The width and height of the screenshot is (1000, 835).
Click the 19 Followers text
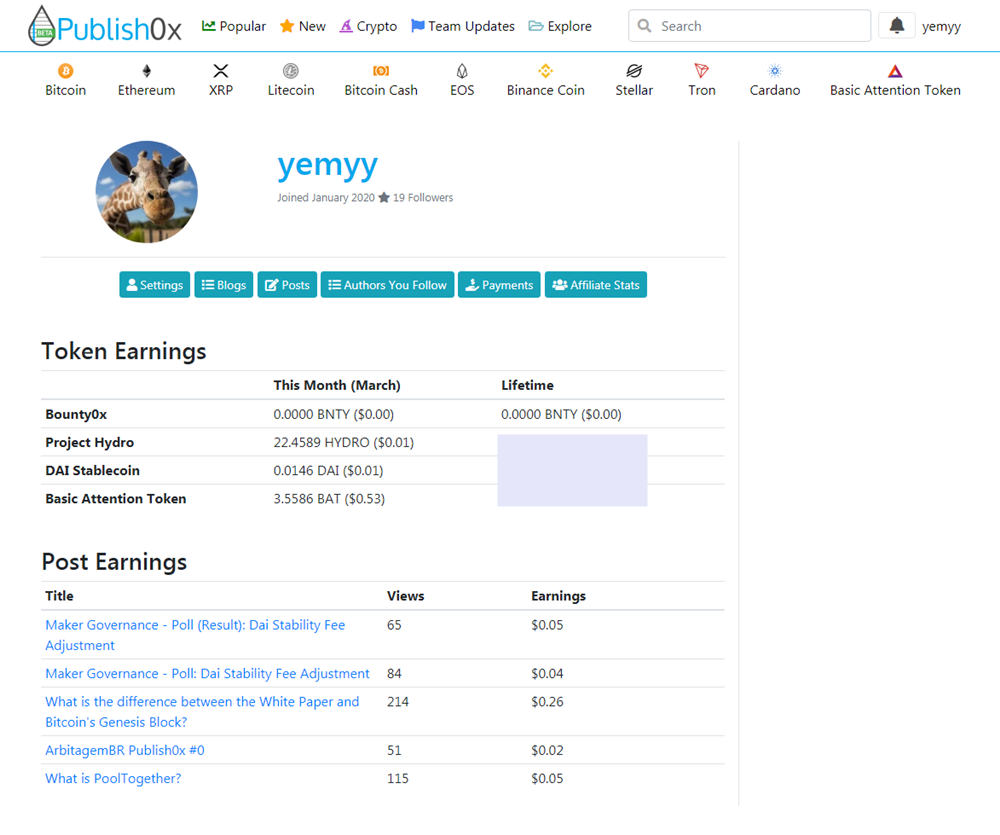[423, 198]
